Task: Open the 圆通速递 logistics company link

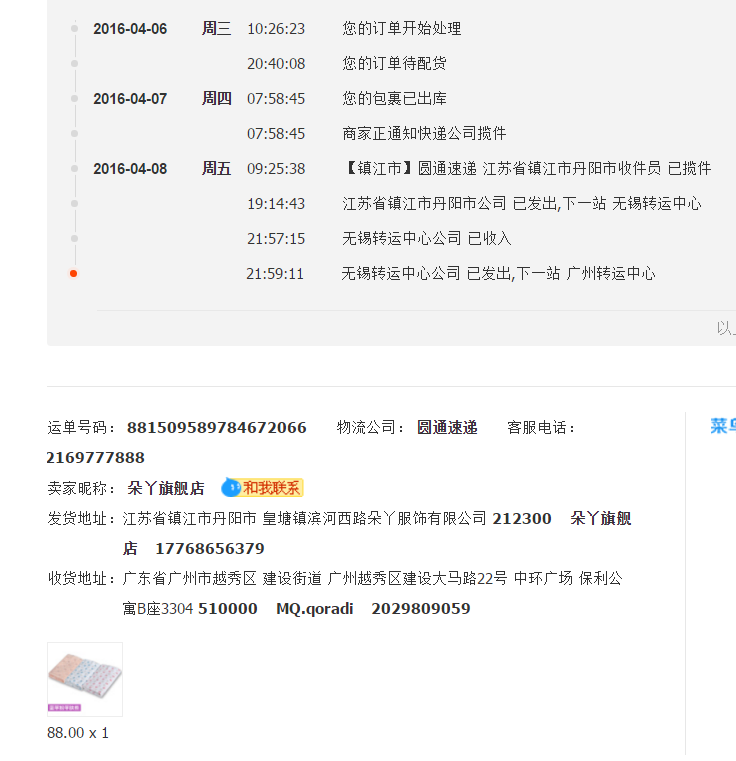Action: 447,428
